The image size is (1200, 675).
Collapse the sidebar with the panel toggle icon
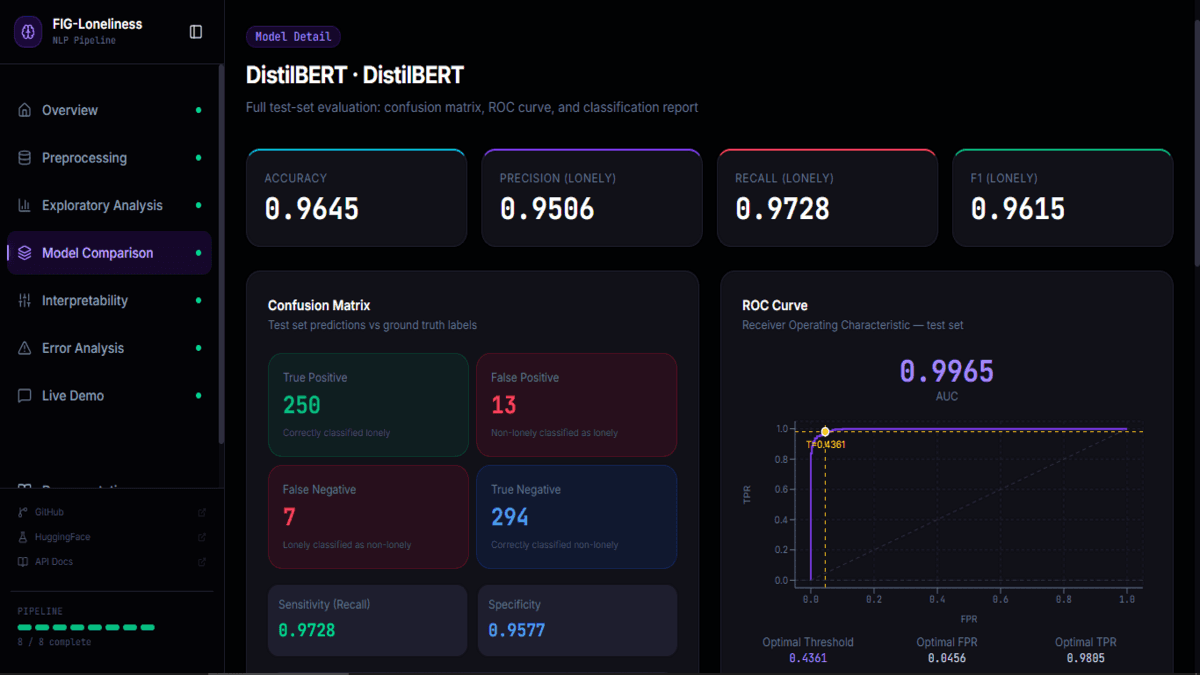tap(196, 32)
